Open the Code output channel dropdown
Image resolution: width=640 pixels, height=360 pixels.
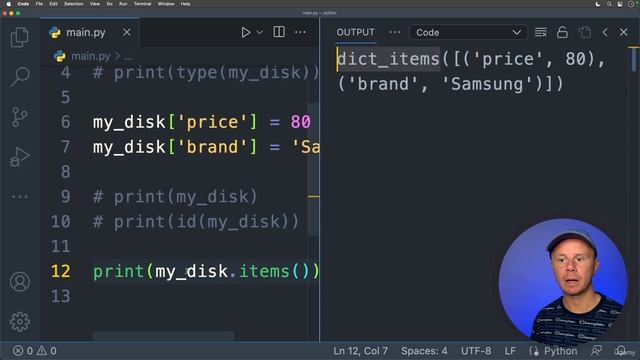468,32
